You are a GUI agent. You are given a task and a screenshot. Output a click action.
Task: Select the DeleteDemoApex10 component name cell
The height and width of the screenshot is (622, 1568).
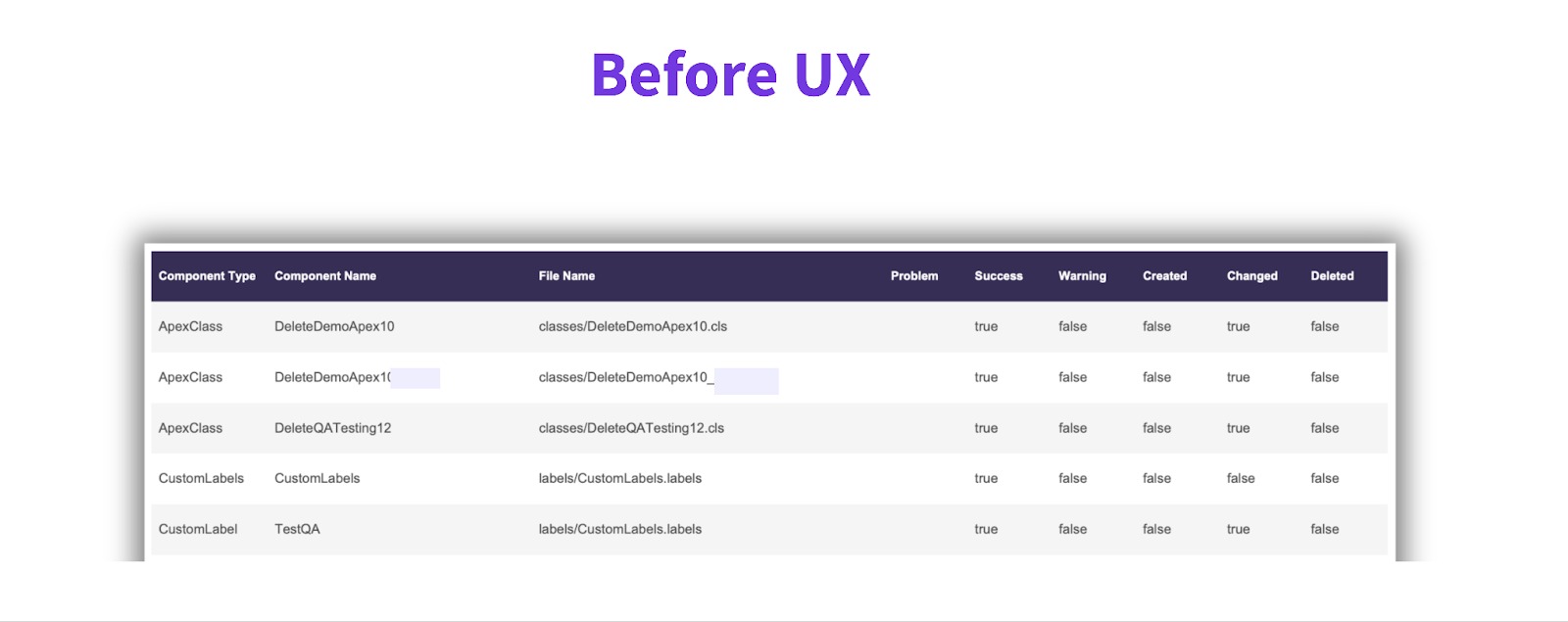click(x=334, y=327)
